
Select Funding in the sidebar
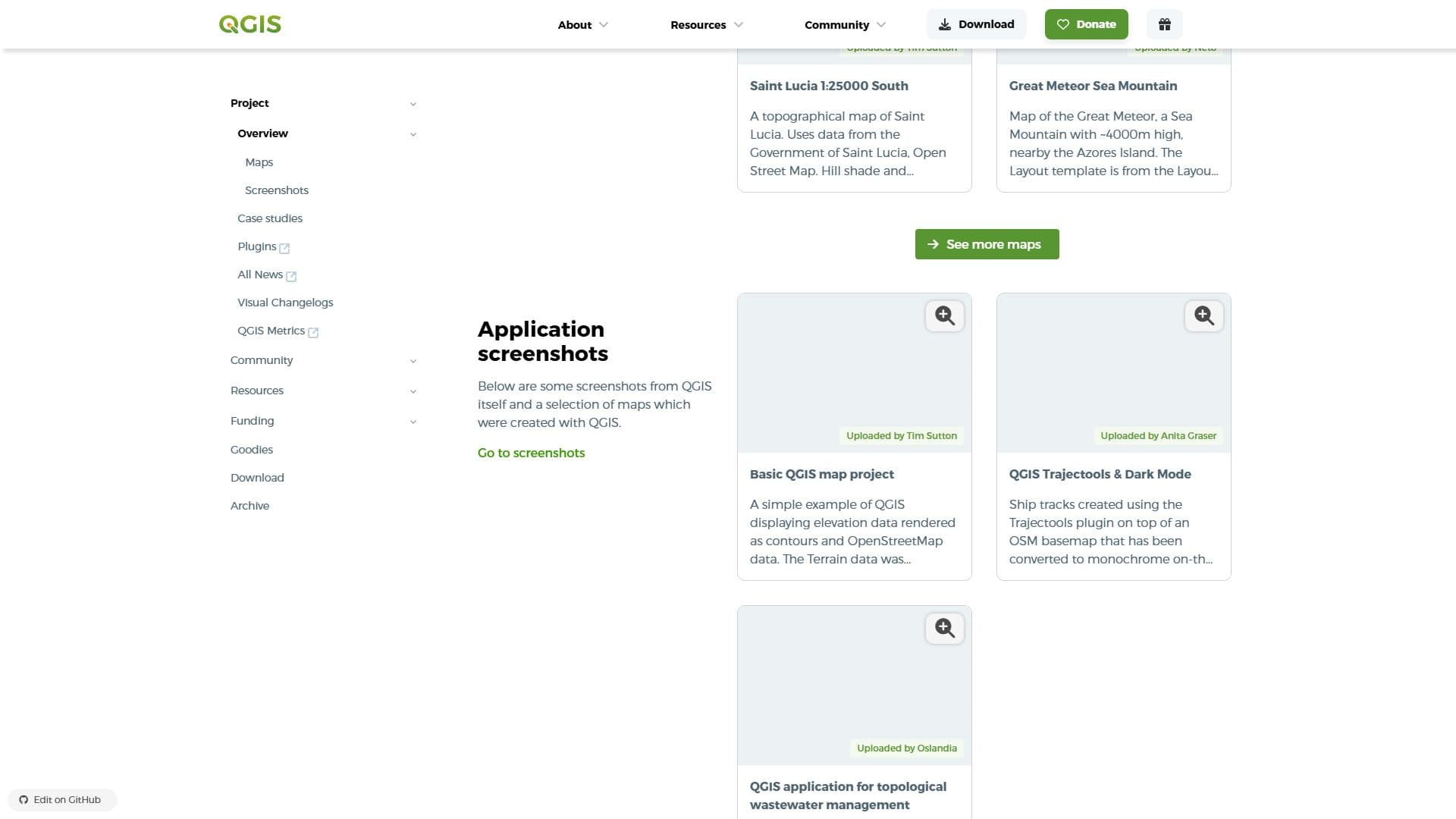(x=253, y=421)
